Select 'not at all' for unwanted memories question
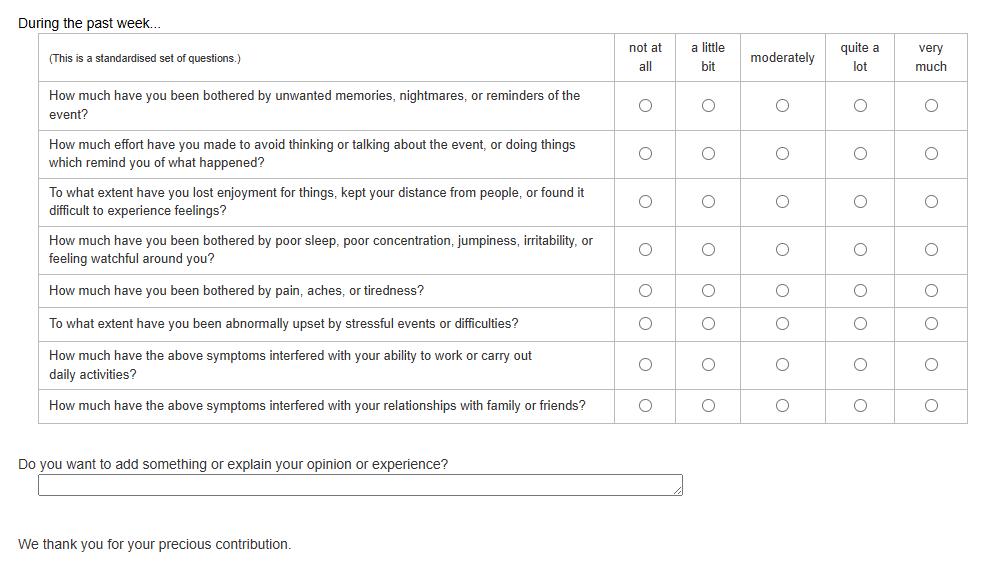This screenshot has width=992, height=570. (645, 105)
